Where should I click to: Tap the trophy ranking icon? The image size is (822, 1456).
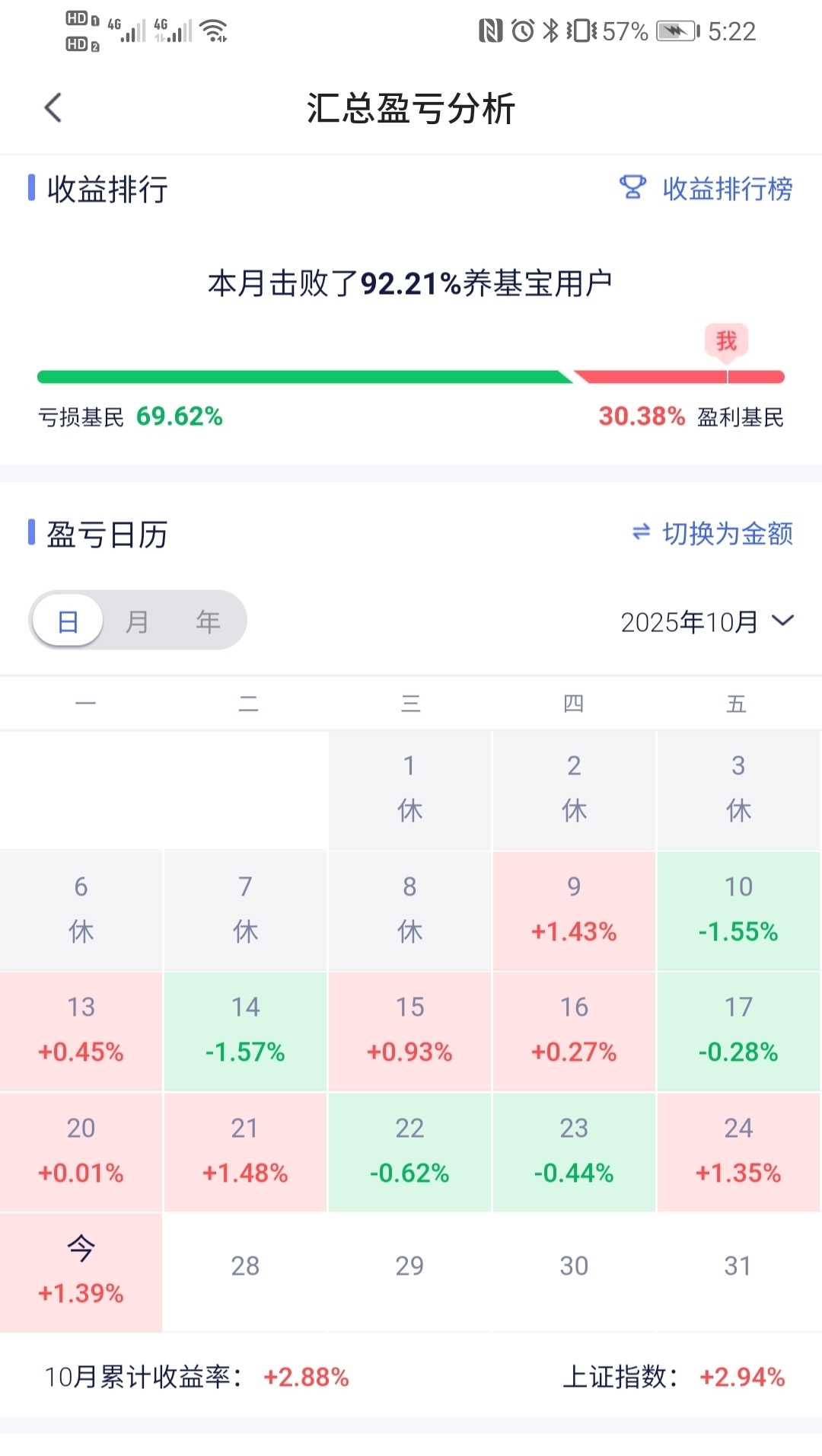click(x=632, y=187)
